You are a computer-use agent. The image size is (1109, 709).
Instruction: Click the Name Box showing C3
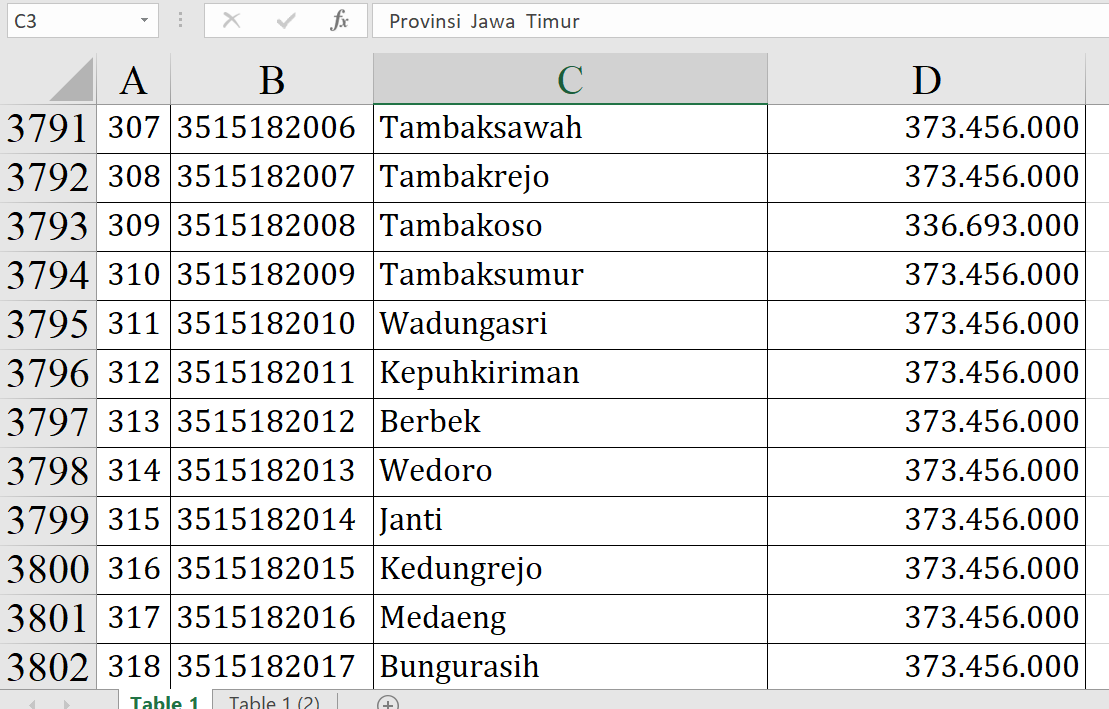pyautogui.click(x=70, y=21)
